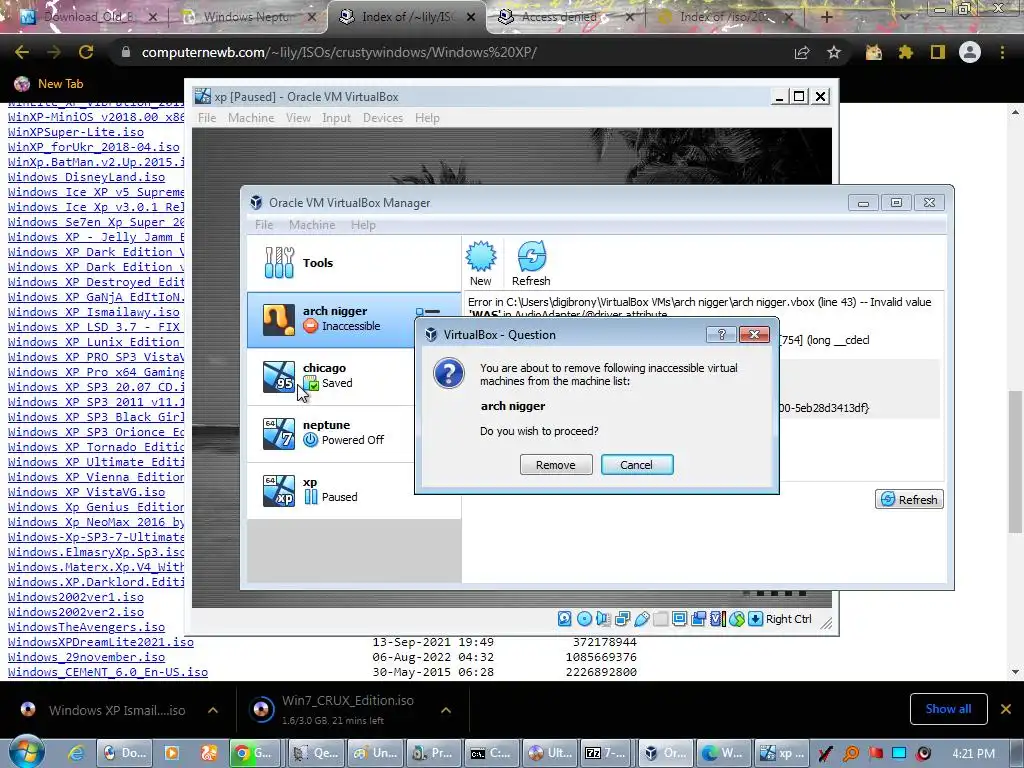Open the command prompt taskbar button
Viewport: 1024px width, 768px height.
[492, 753]
